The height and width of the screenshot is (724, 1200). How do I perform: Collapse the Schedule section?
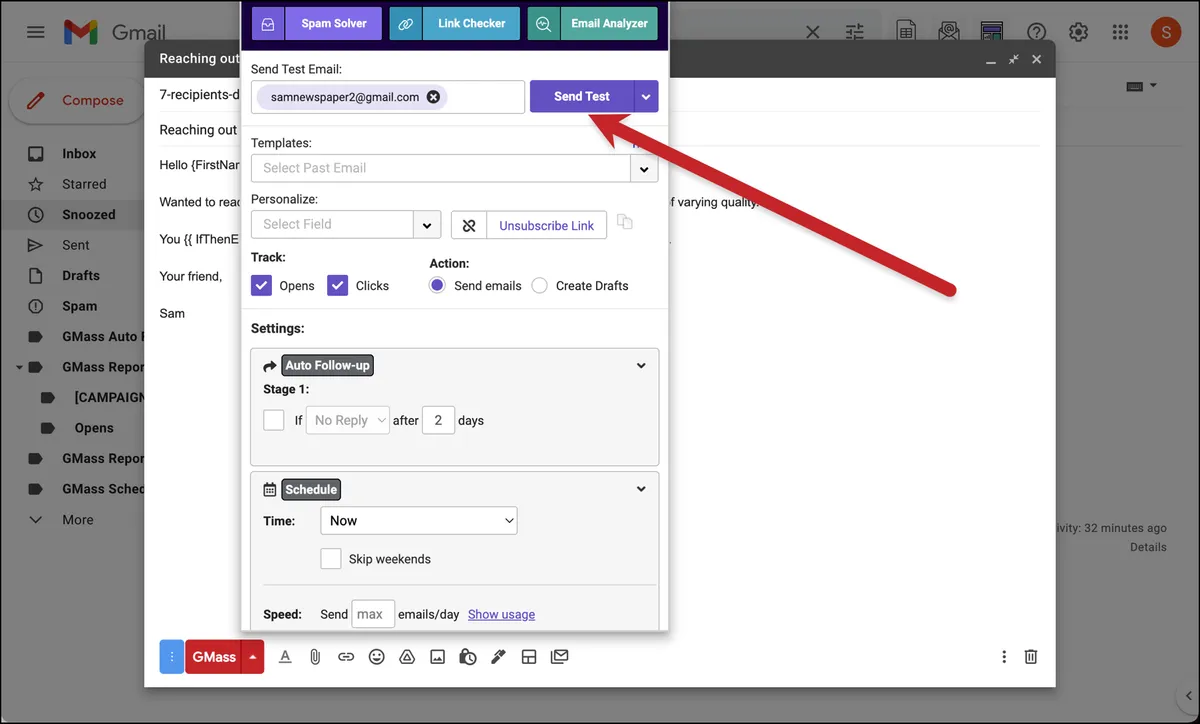641,489
